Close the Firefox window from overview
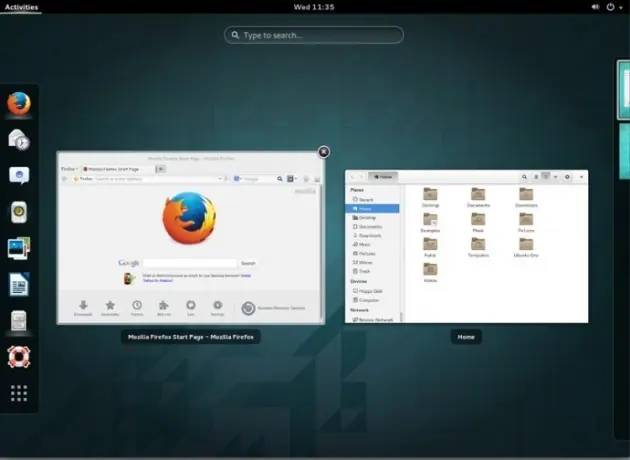The image size is (630, 460). click(x=323, y=152)
